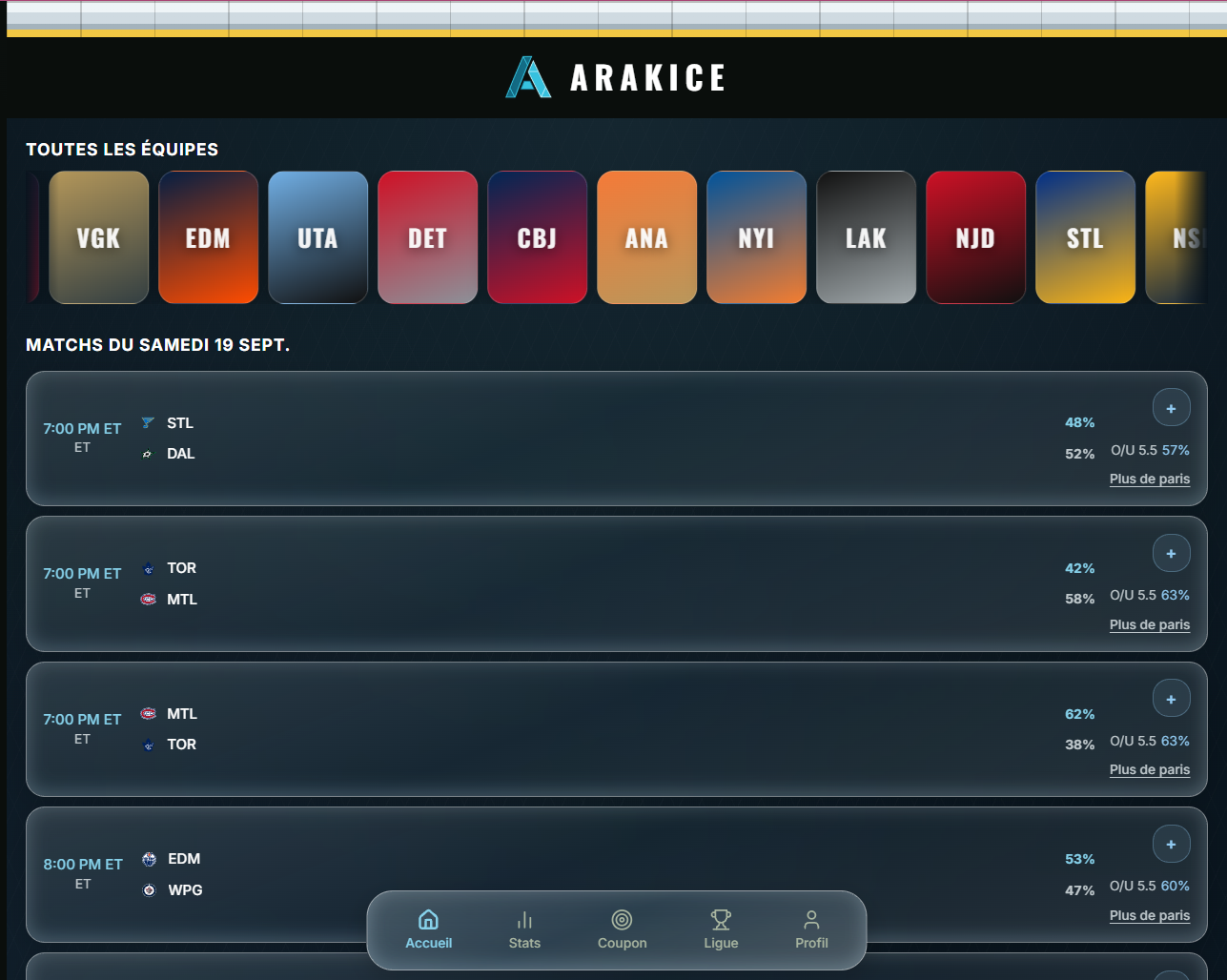
Task: Click the Arakice logo icon
Action: (x=528, y=77)
